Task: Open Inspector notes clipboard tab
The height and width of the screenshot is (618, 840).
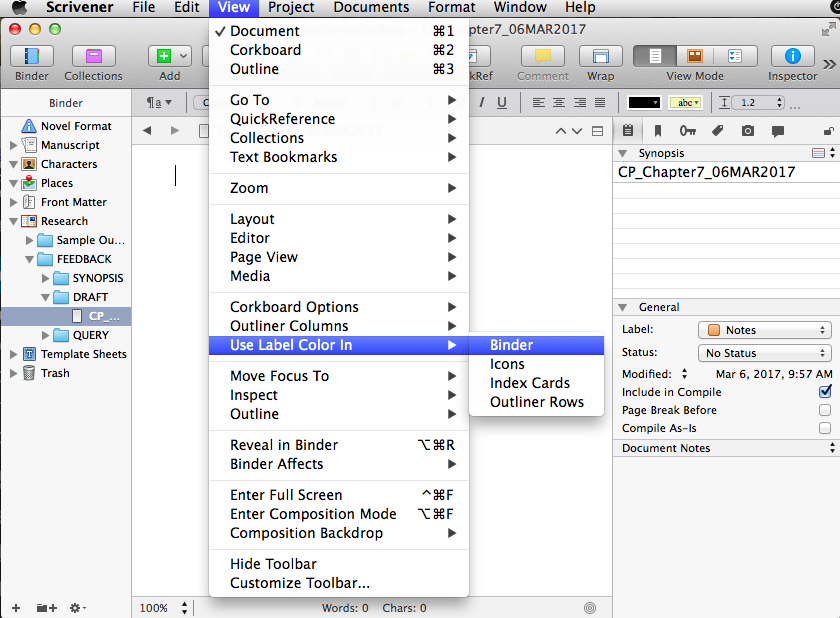Action: pos(628,130)
